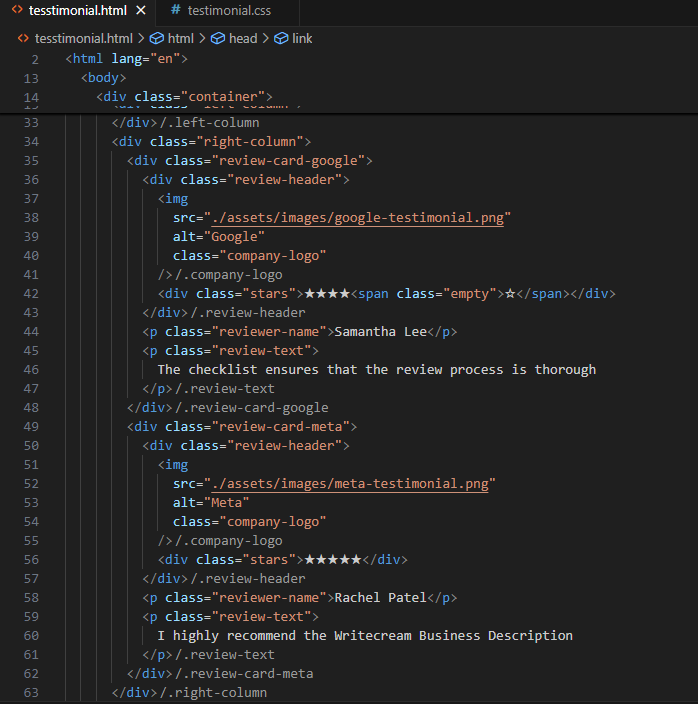Click /.review-text comment on line 61

click(x=225, y=655)
